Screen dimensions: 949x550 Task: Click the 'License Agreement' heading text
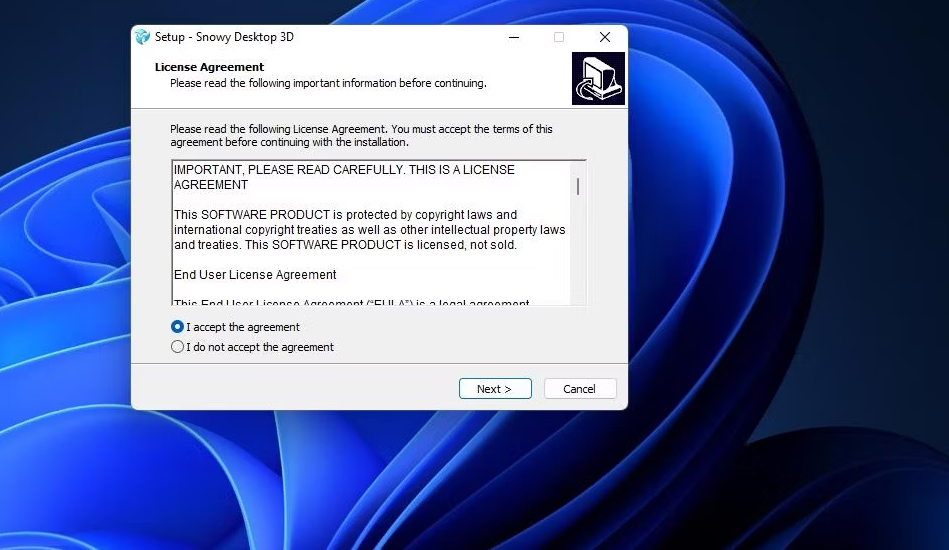[209, 67]
